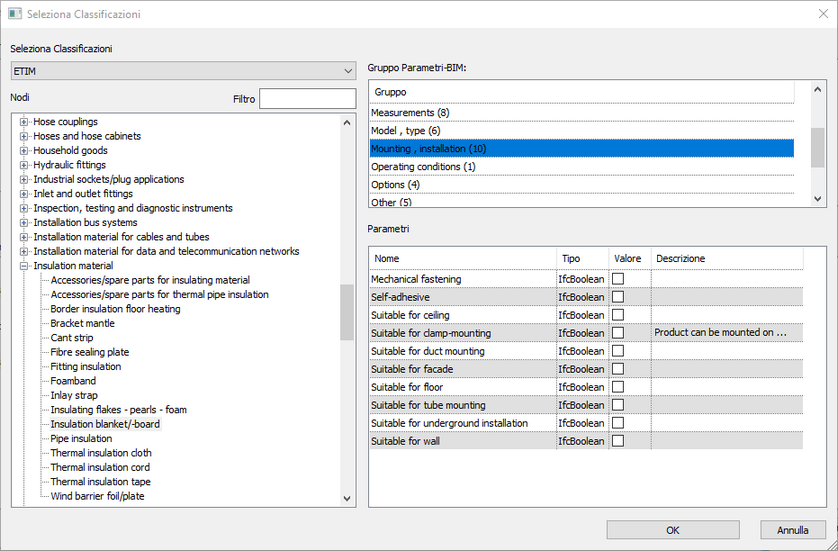Image resolution: width=838 pixels, height=551 pixels.
Task: Select Accessories/spare parts for thermal pipe insulation
Action: tap(159, 294)
